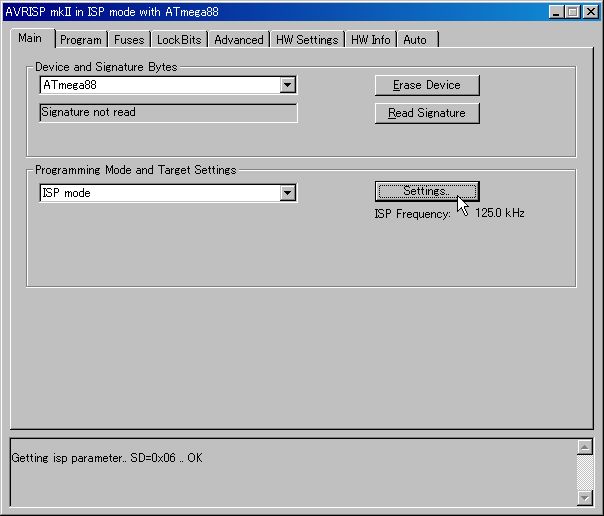
Task: Expand the ISP mode dropdown
Action: pyautogui.click(x=287, y=193)
